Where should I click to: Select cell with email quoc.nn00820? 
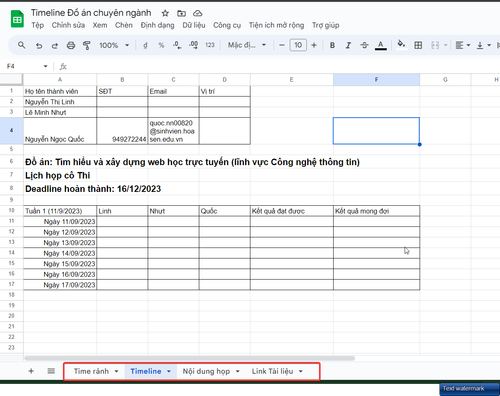point(173,131)
